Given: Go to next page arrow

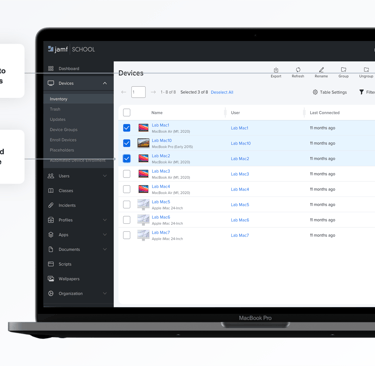Looking at the screenshot, I should (153, 92).
